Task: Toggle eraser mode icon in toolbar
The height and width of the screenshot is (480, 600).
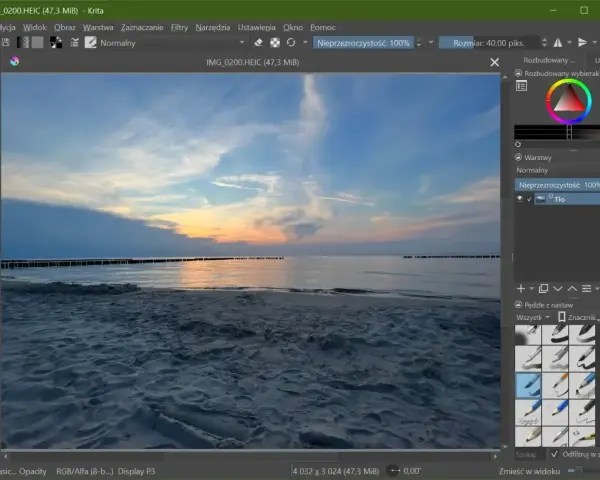Action: click(x=258, y=42)
